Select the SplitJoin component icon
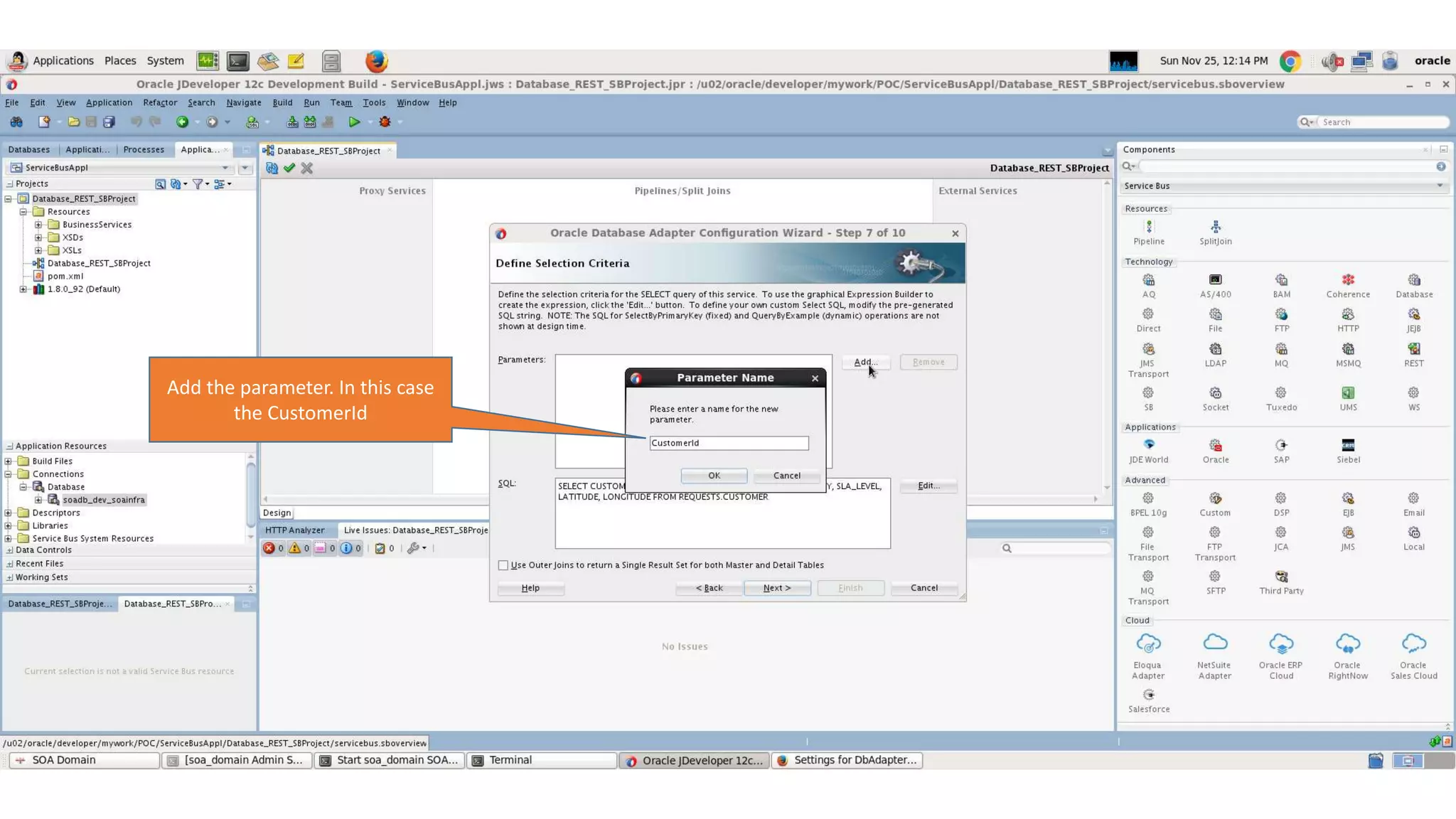1456x819 pixels. [x=1215, y=227]
